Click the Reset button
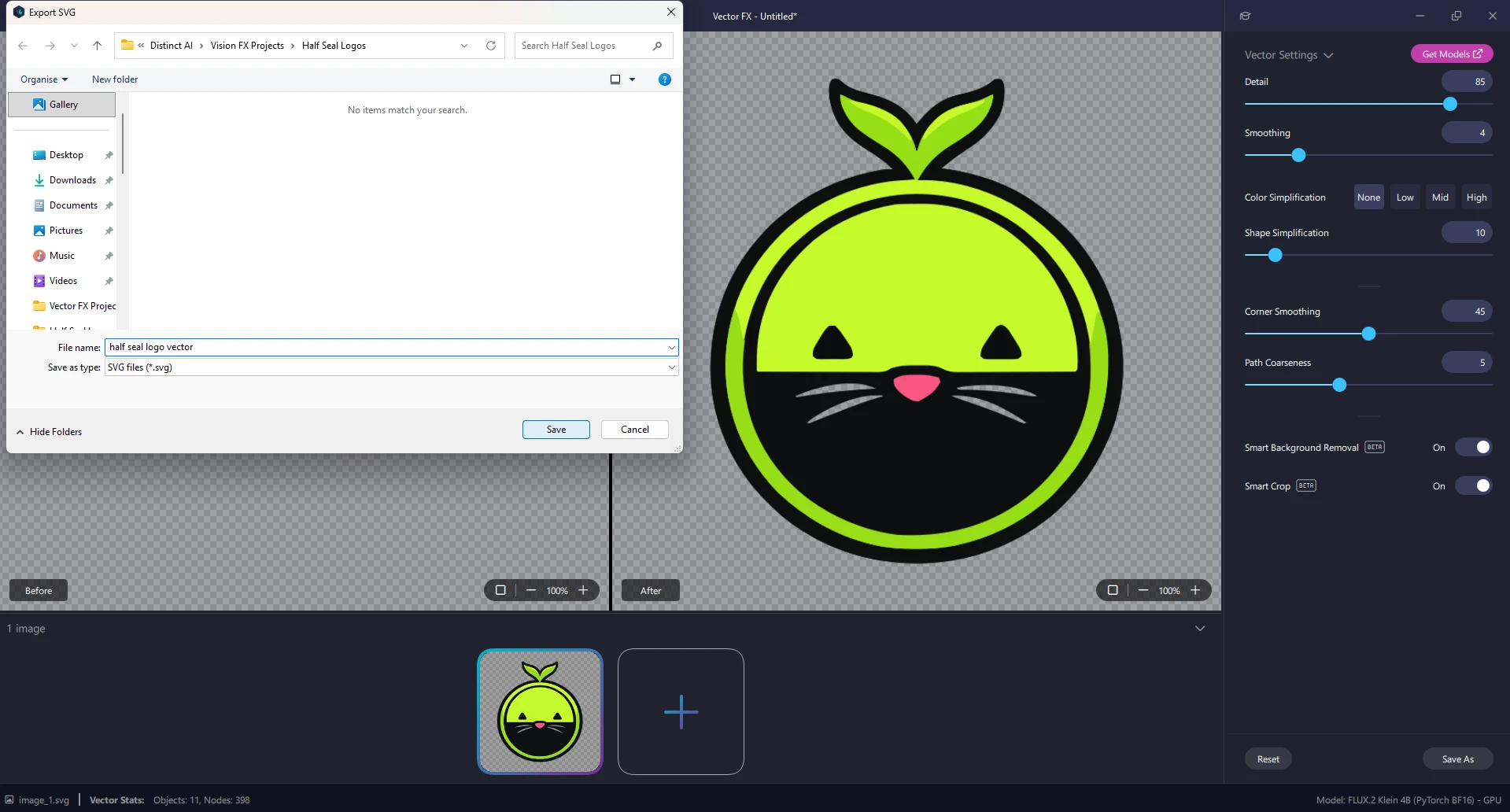1510x812 pixels. (1268, 759)
